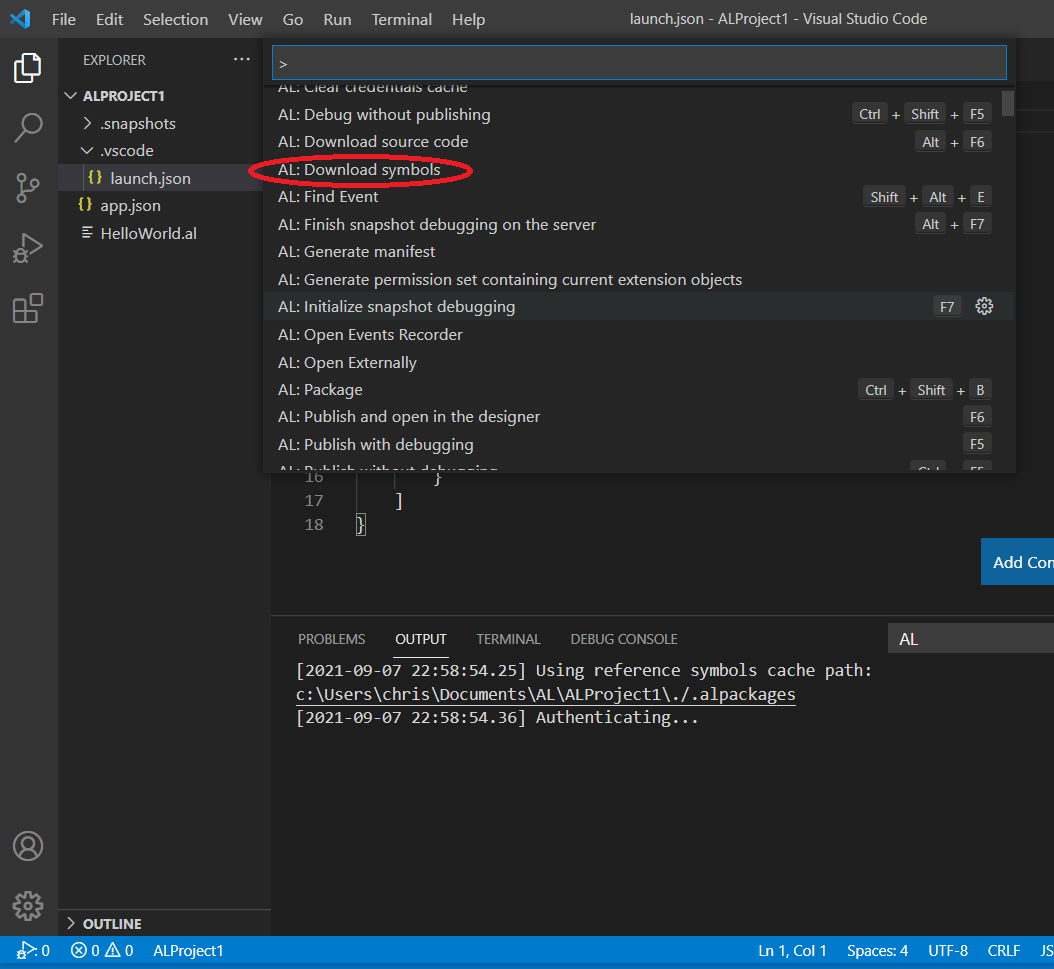Screen dimensions: 1054x969
Task: Run AL: Download source code command
Action: tap(639, 142)
